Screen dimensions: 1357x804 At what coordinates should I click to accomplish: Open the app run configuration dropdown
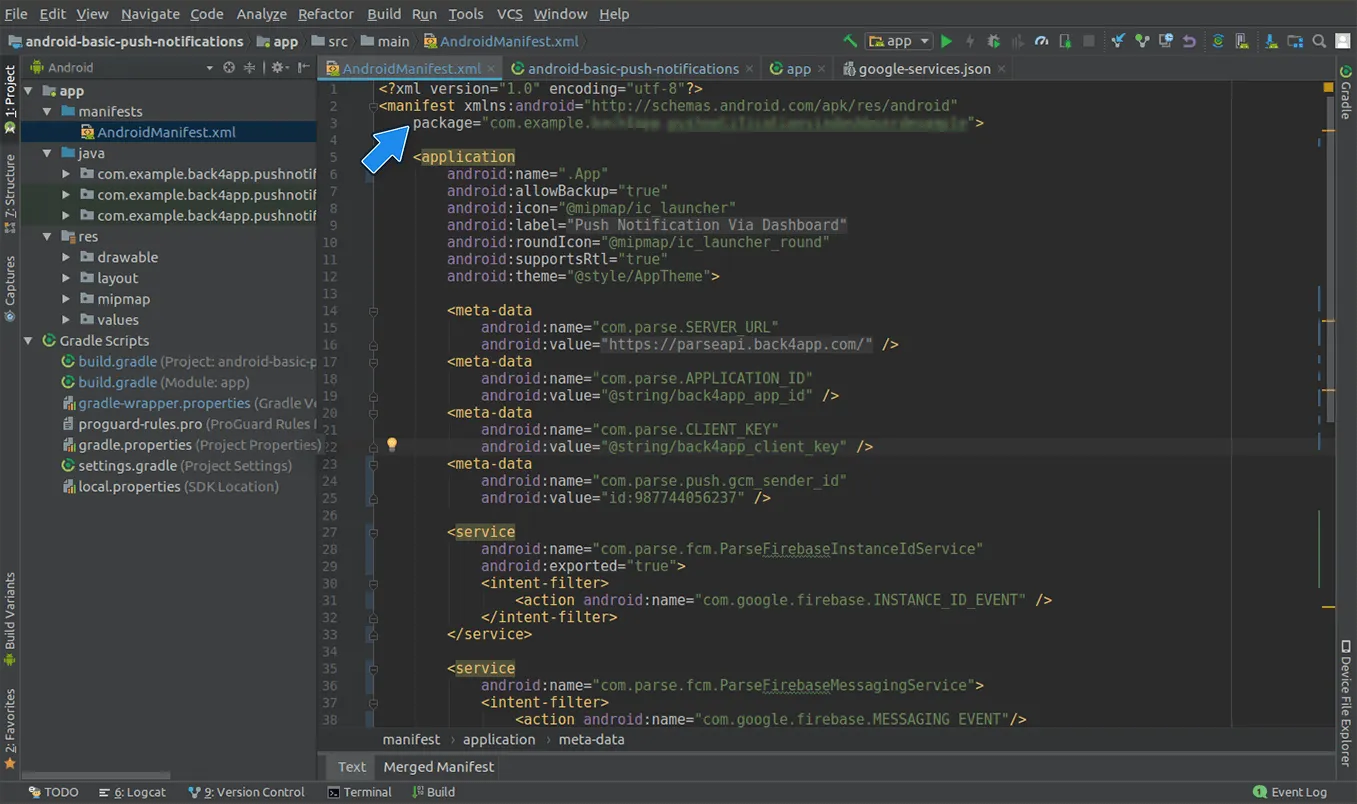[x=900, y=41]
